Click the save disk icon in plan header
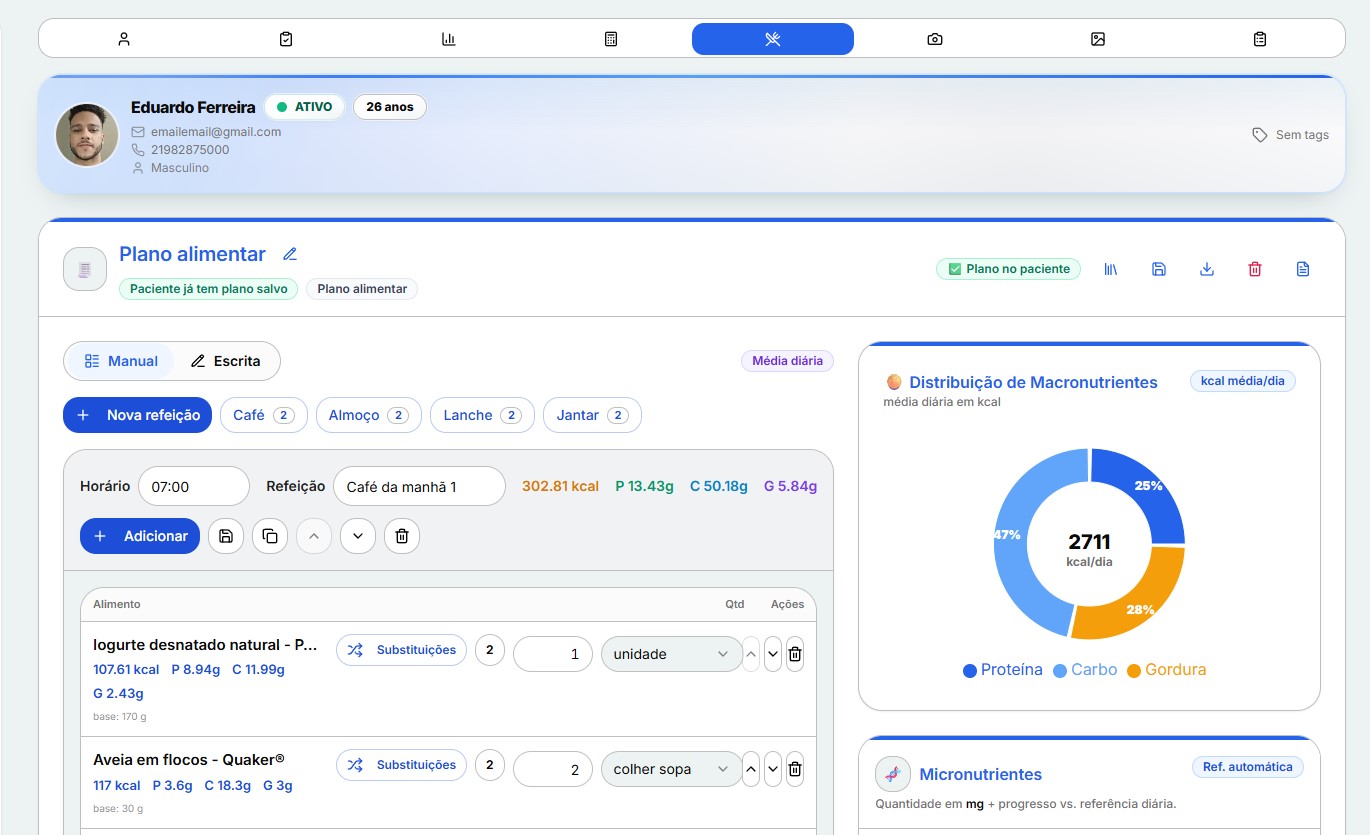 1159,269
